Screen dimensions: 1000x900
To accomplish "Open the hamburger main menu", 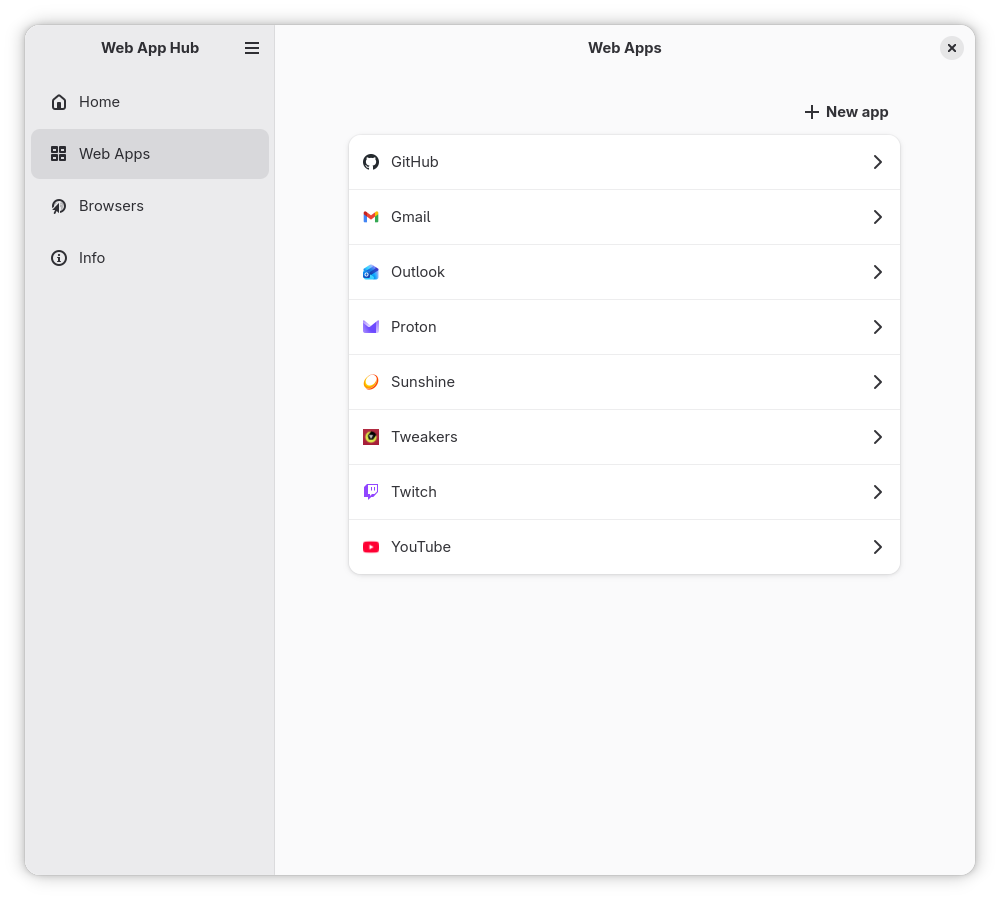I will 252,48.
